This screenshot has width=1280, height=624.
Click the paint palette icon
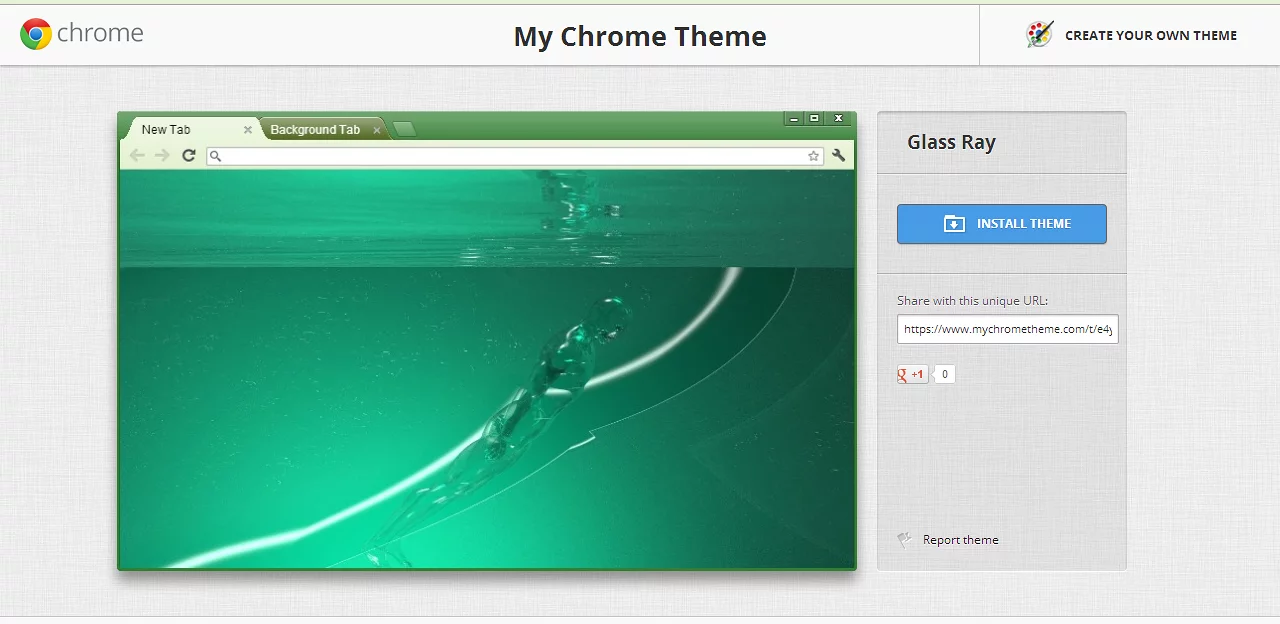click(1040, 35)
